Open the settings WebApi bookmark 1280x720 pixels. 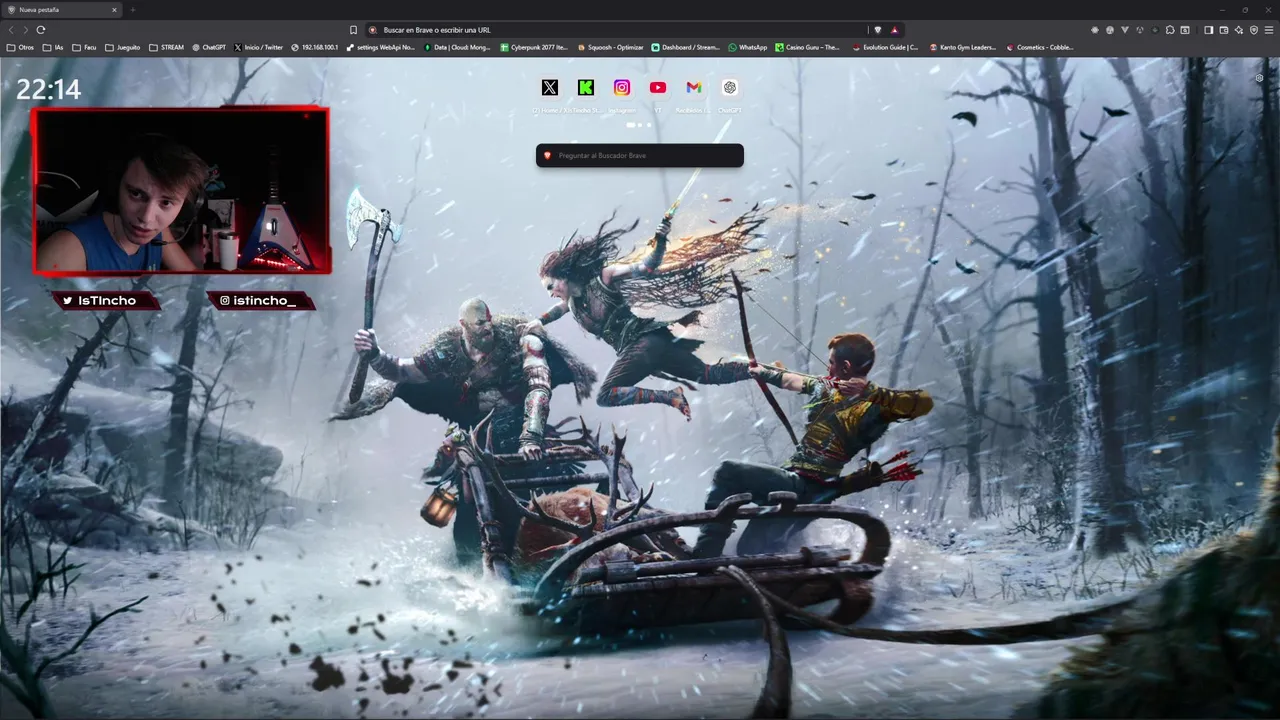380,47
